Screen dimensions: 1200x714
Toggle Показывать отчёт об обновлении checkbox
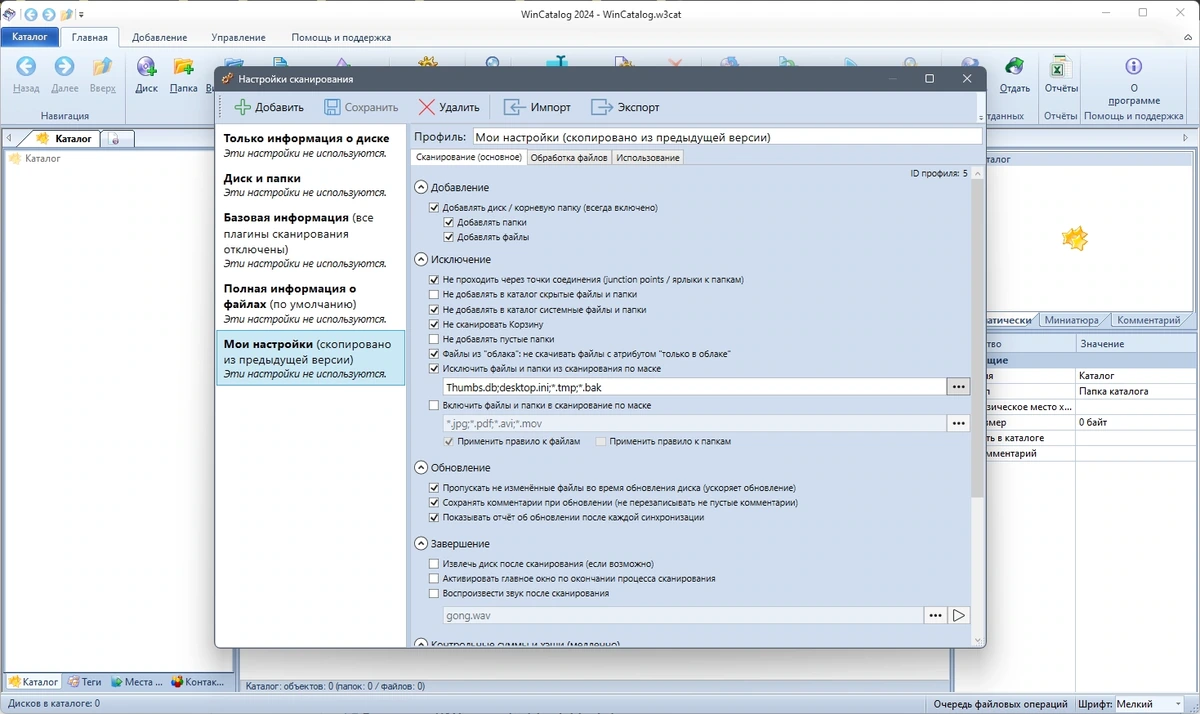point(433,518)
